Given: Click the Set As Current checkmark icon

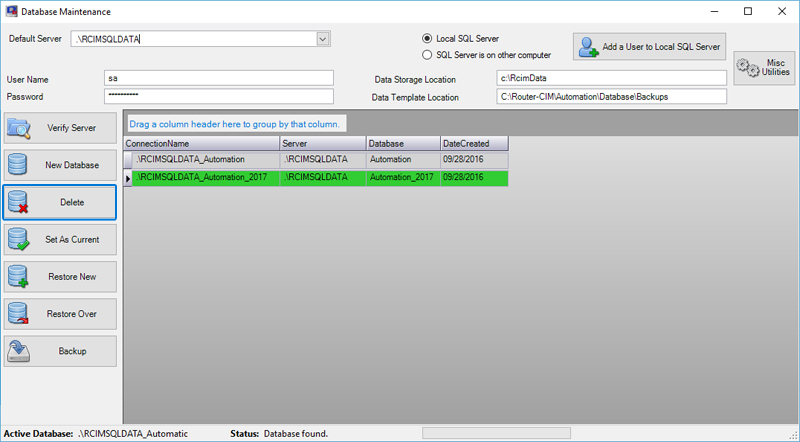Looking at the screenshot, I should click(x=19, y=240).
